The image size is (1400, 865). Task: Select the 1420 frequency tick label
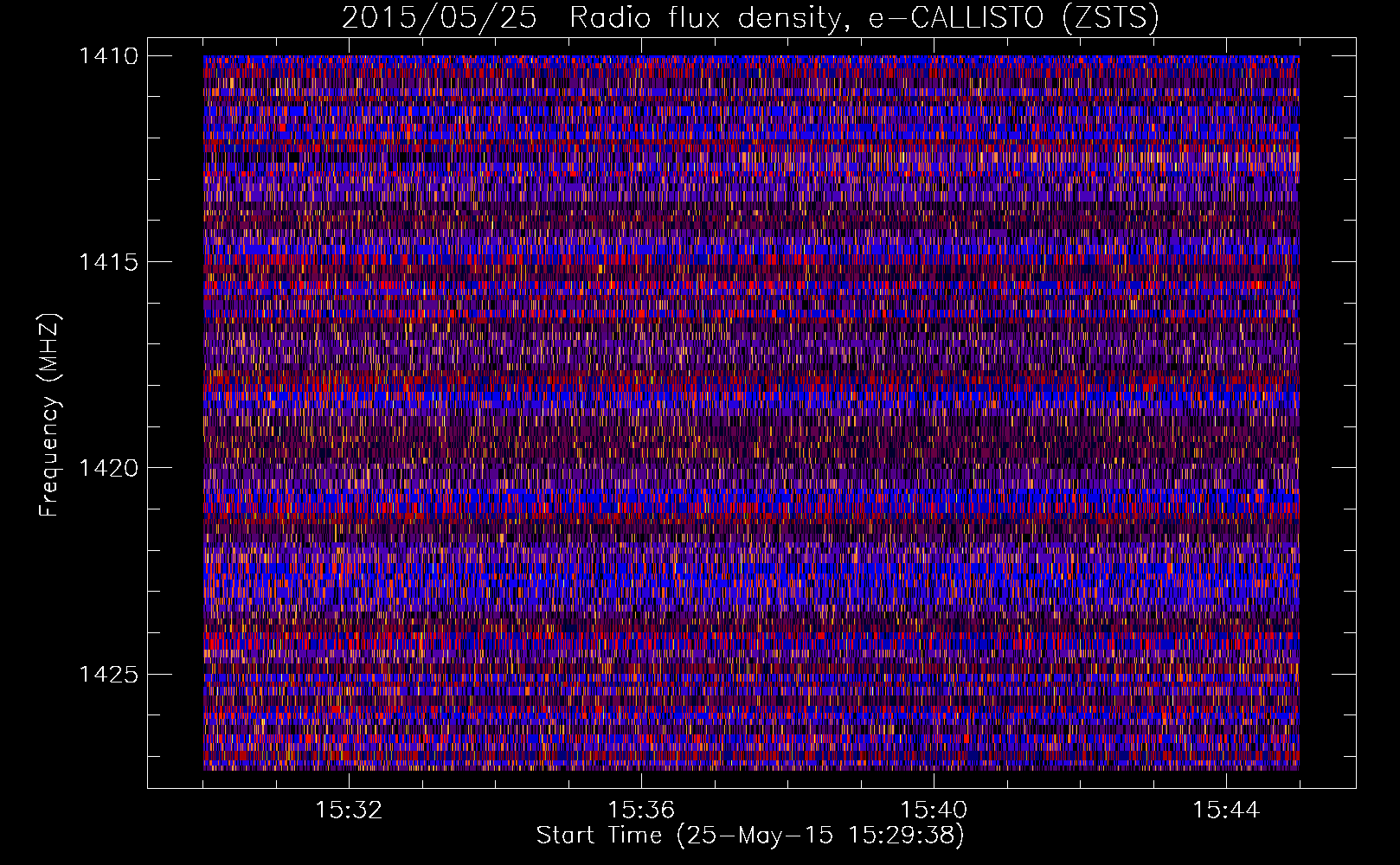(108, 468)
